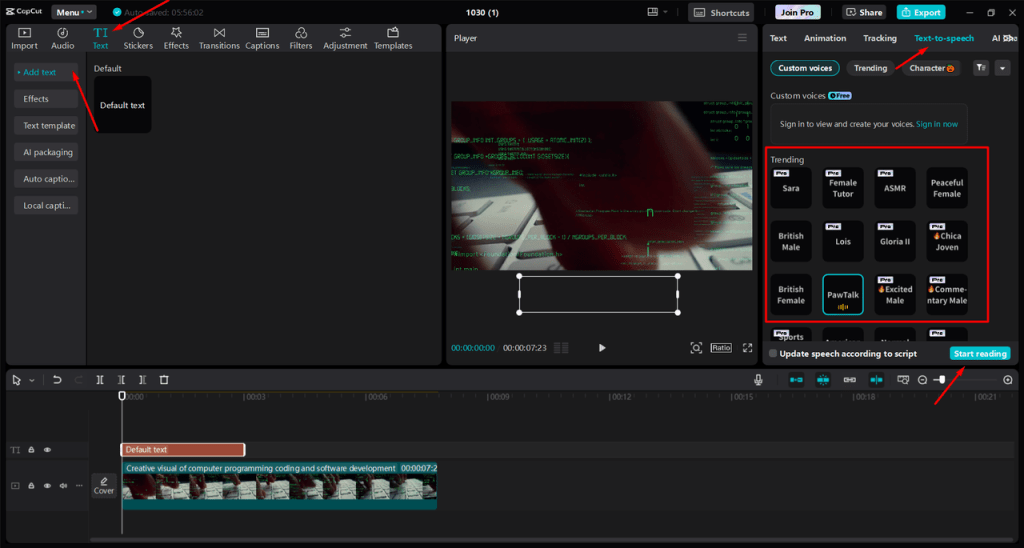
Task: Open the Stickers panel
Action: click(138, 38)
